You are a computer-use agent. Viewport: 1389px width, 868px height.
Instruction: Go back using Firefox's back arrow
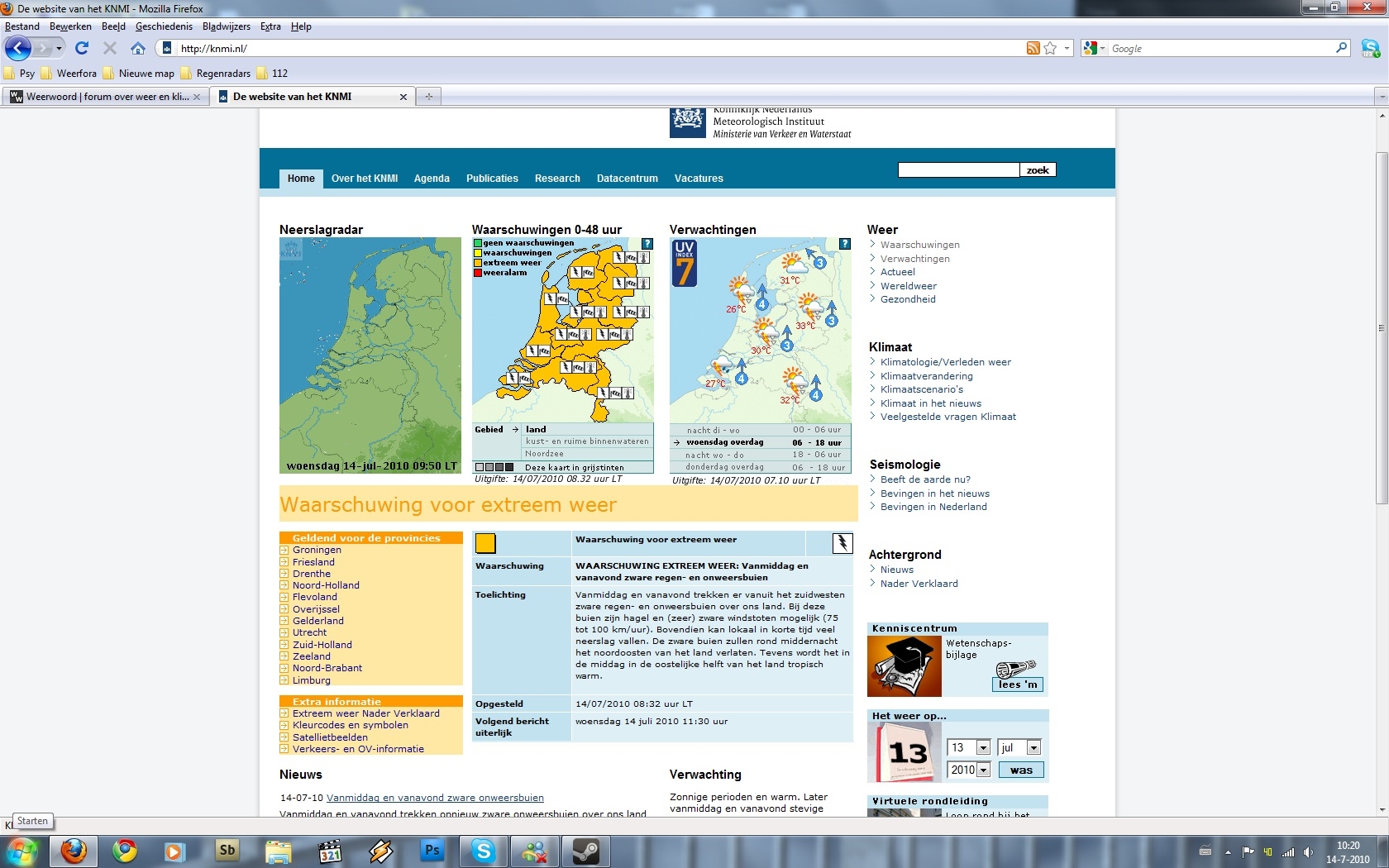pos(18,49)
